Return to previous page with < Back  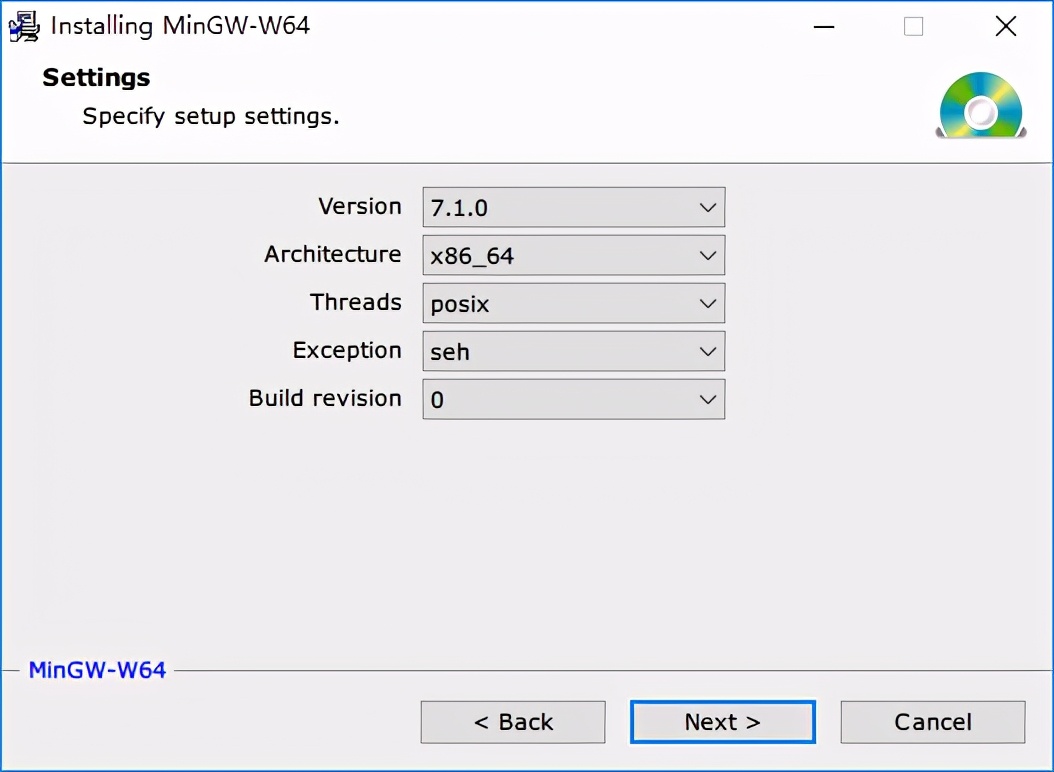[x=513, y=722]
